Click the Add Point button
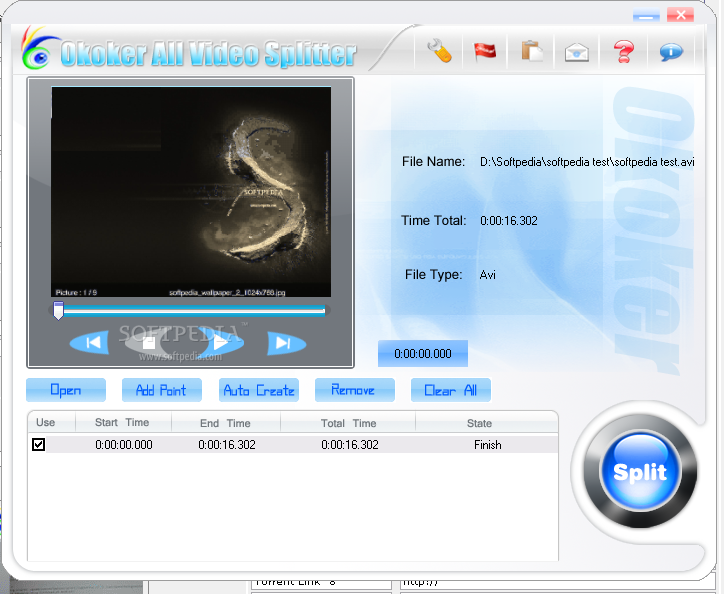The height and width of the screenshot is (594, 724). coord(162,390)
